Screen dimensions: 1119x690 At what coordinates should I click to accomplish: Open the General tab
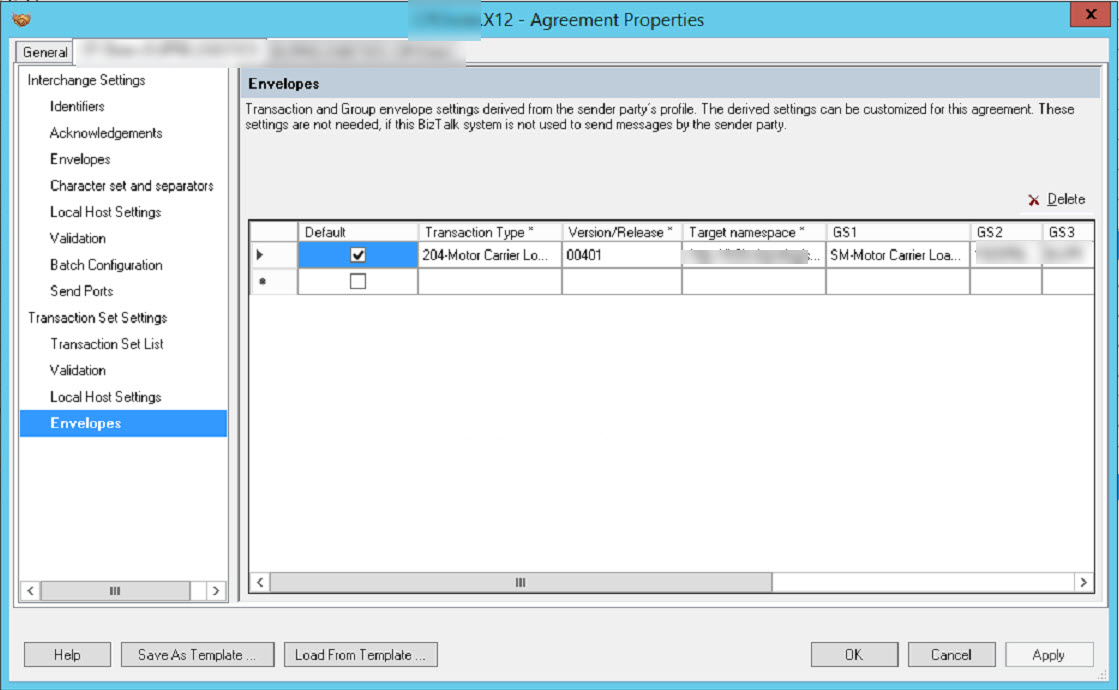[44, 52]
